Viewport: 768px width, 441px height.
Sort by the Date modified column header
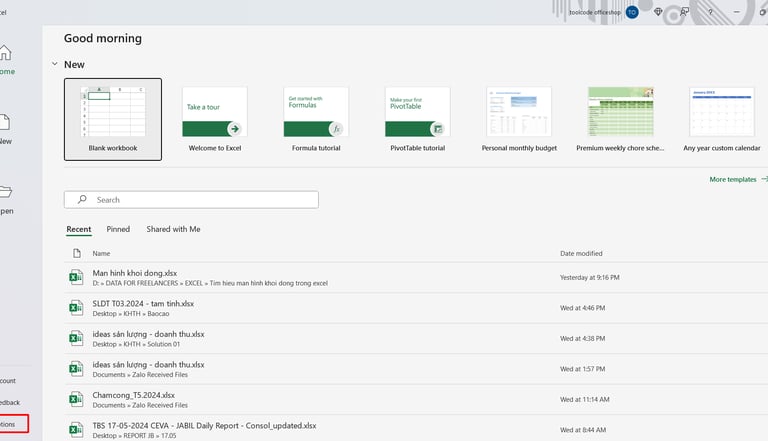pyautogui.click(x=581, y=253)
